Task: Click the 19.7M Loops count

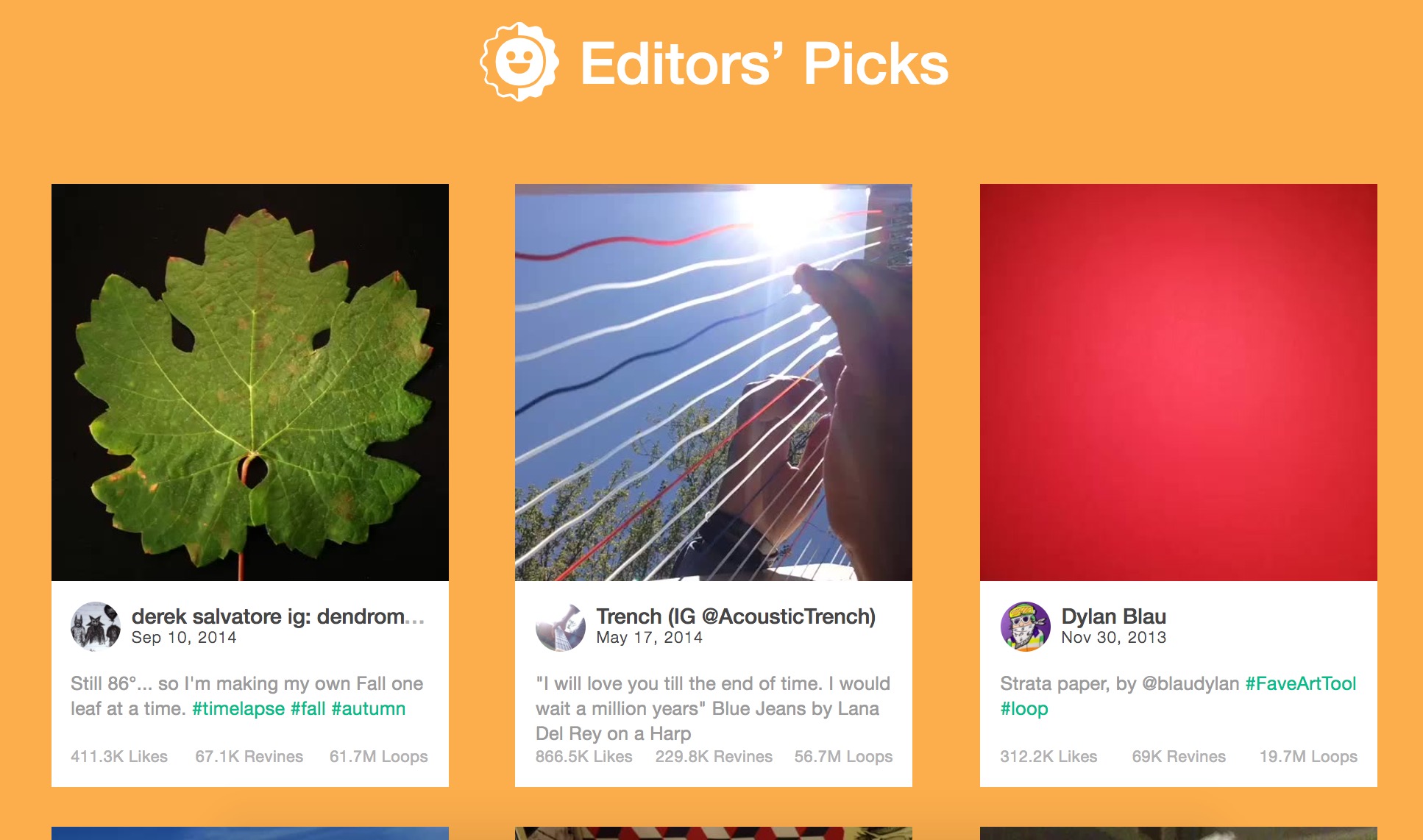Action: [1308, 756]
